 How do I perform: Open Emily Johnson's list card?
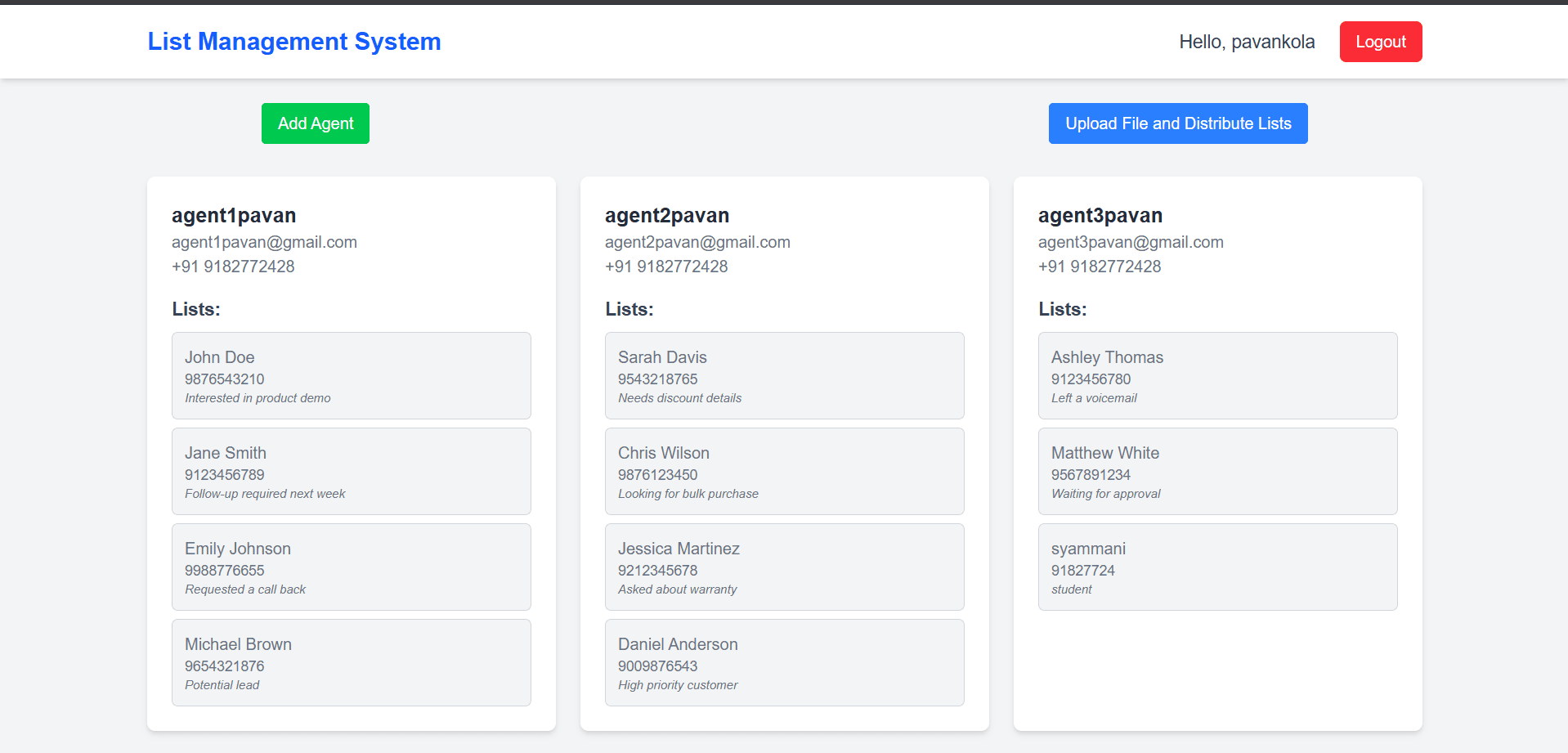tap(351, 567)
